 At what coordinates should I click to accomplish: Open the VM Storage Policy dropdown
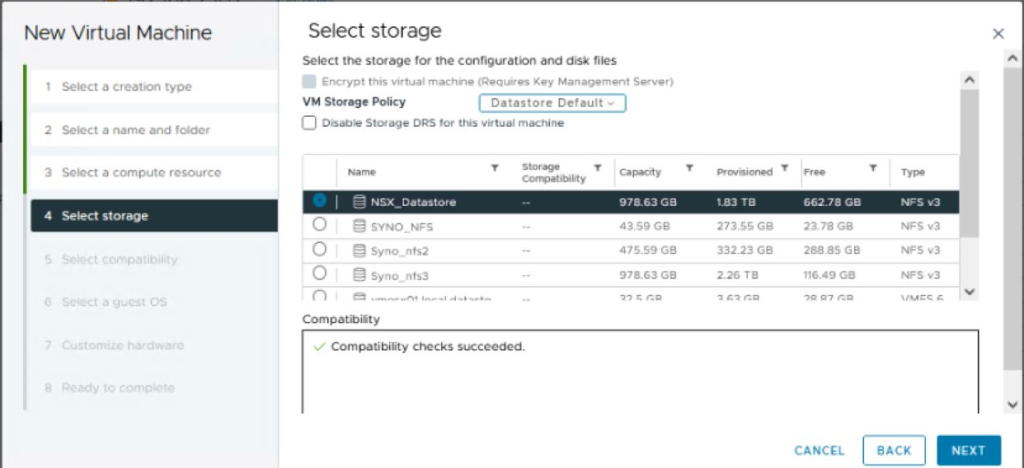(x=552, y=103)
